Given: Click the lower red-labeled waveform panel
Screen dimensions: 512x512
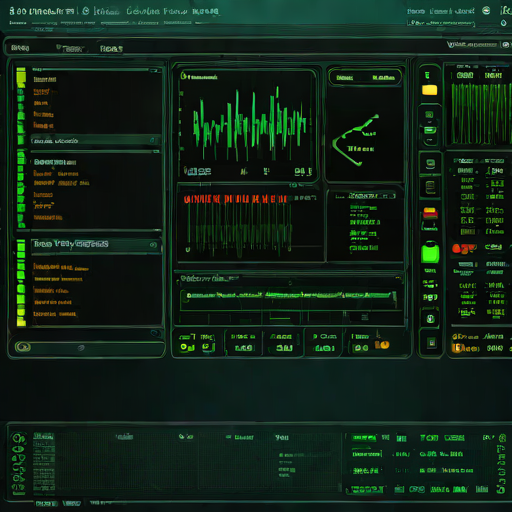Looking at the screenshot, I should pos(250,223).
